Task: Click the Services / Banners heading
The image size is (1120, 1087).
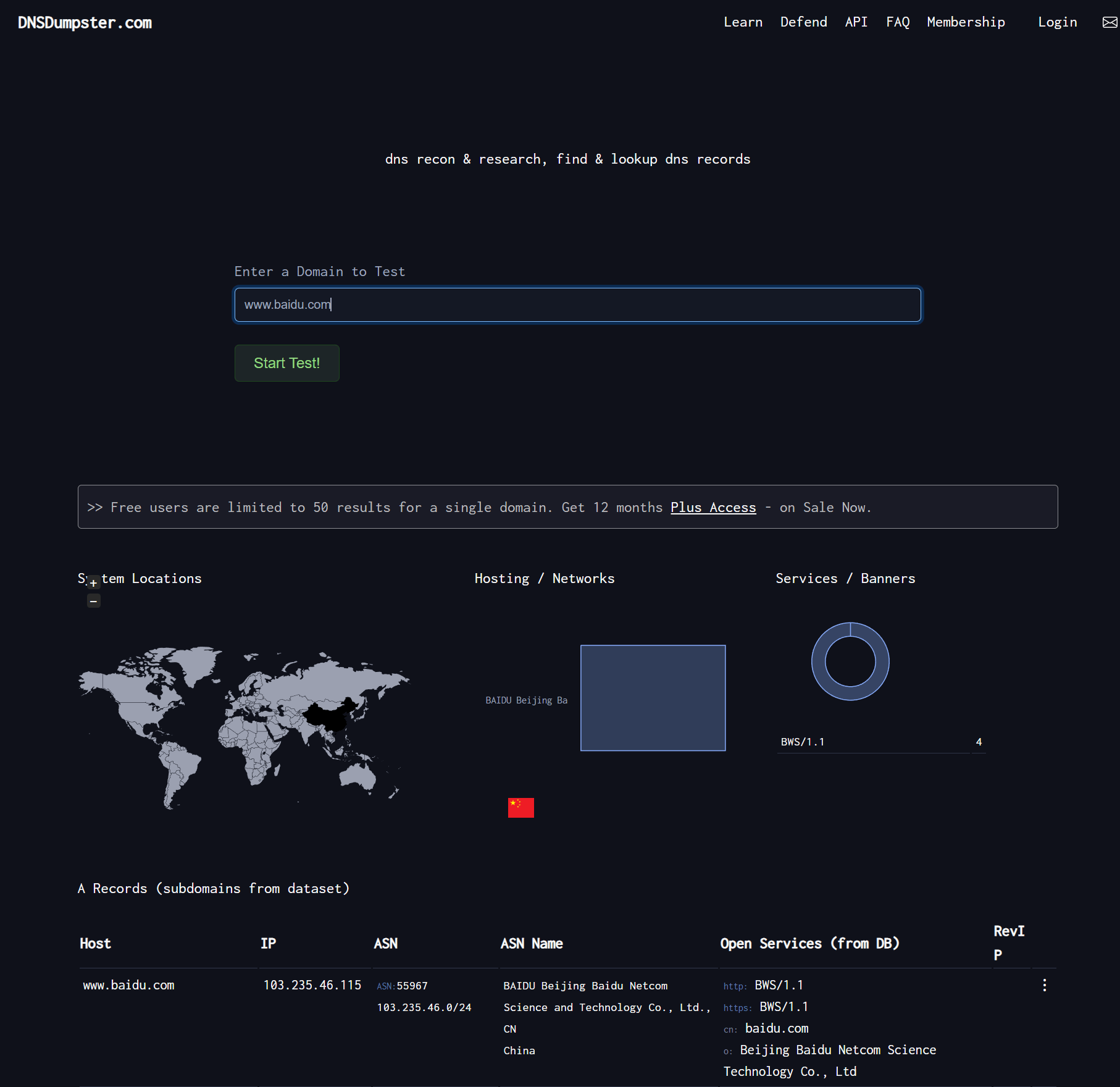Action: 845,579
